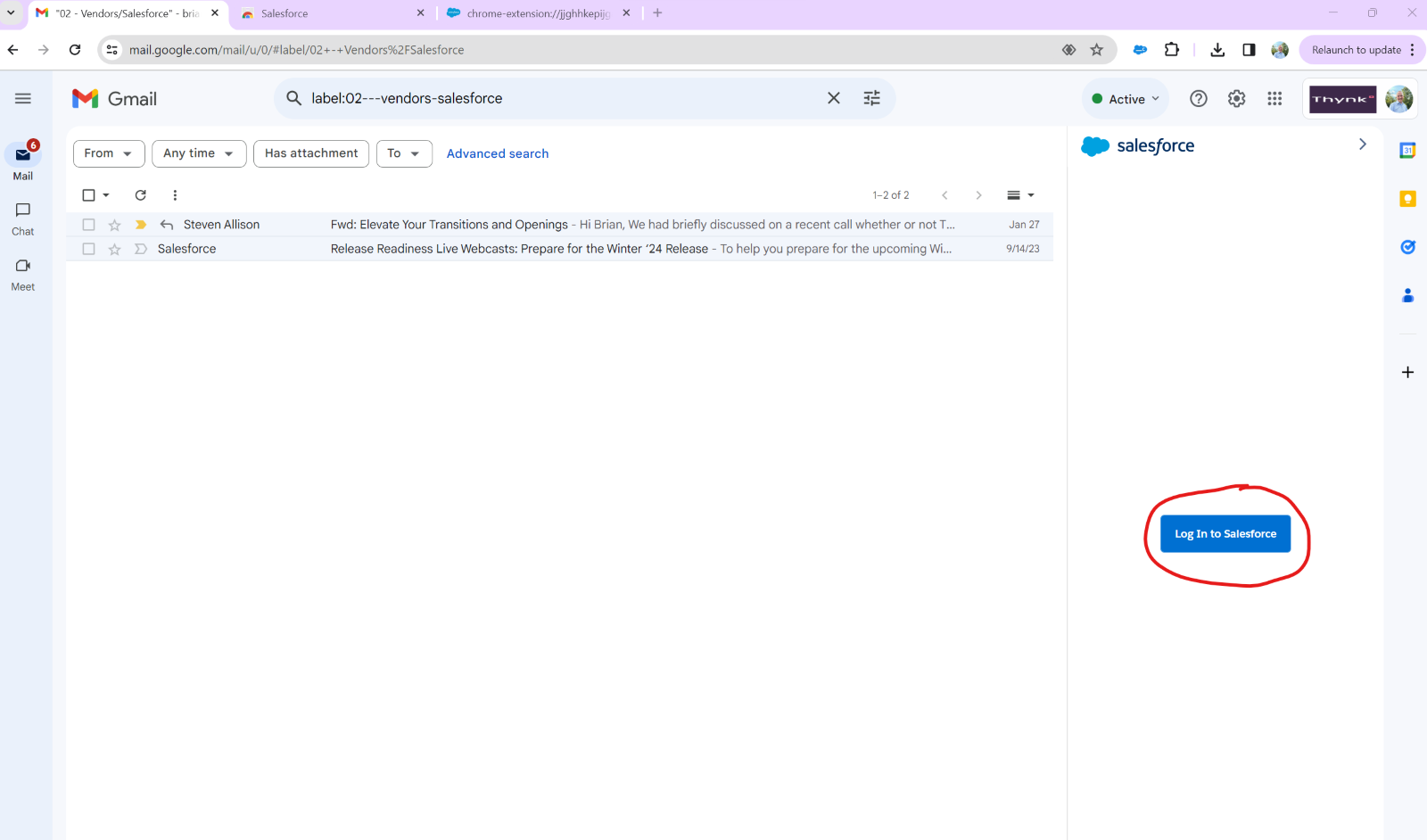Open the More options three-dot menu

(x=175, y=195)
